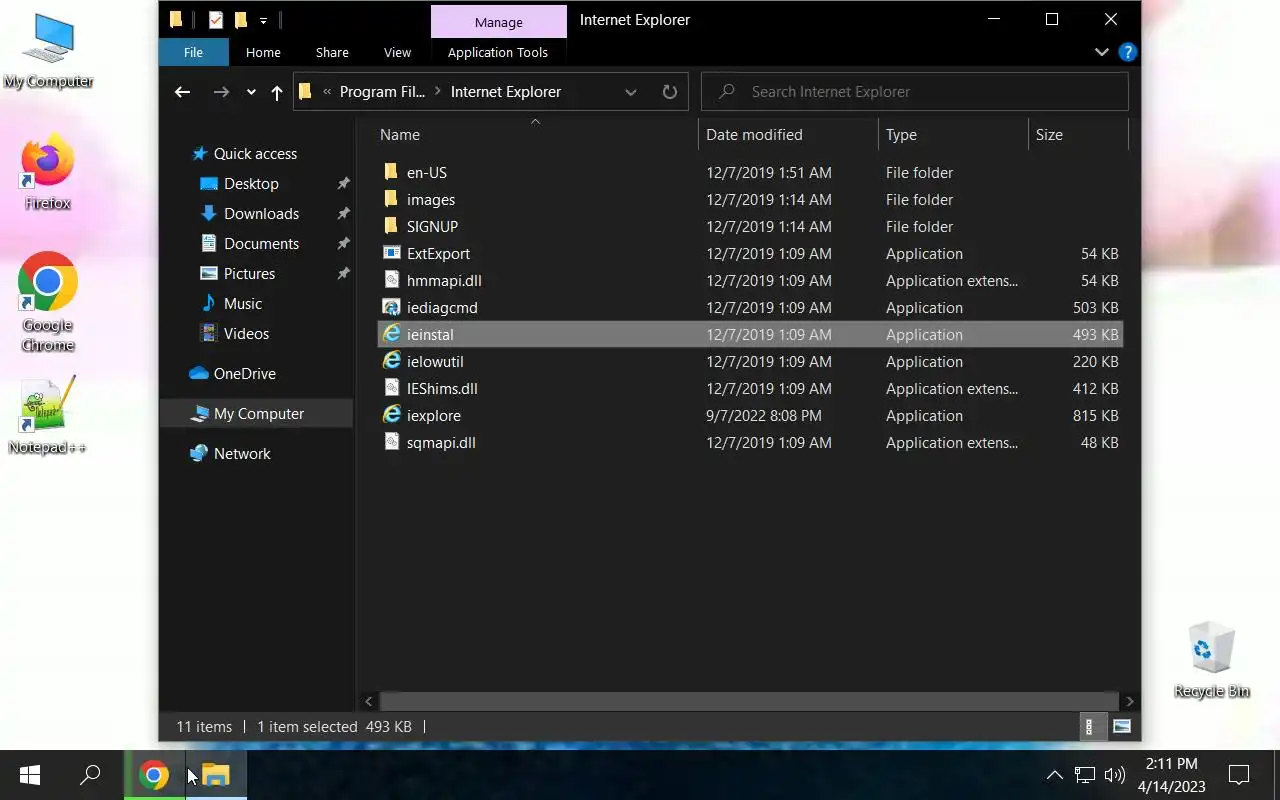1280x800 pixels.
Task: Unpin Pictures from Quick access
Action: pos(343,274)
